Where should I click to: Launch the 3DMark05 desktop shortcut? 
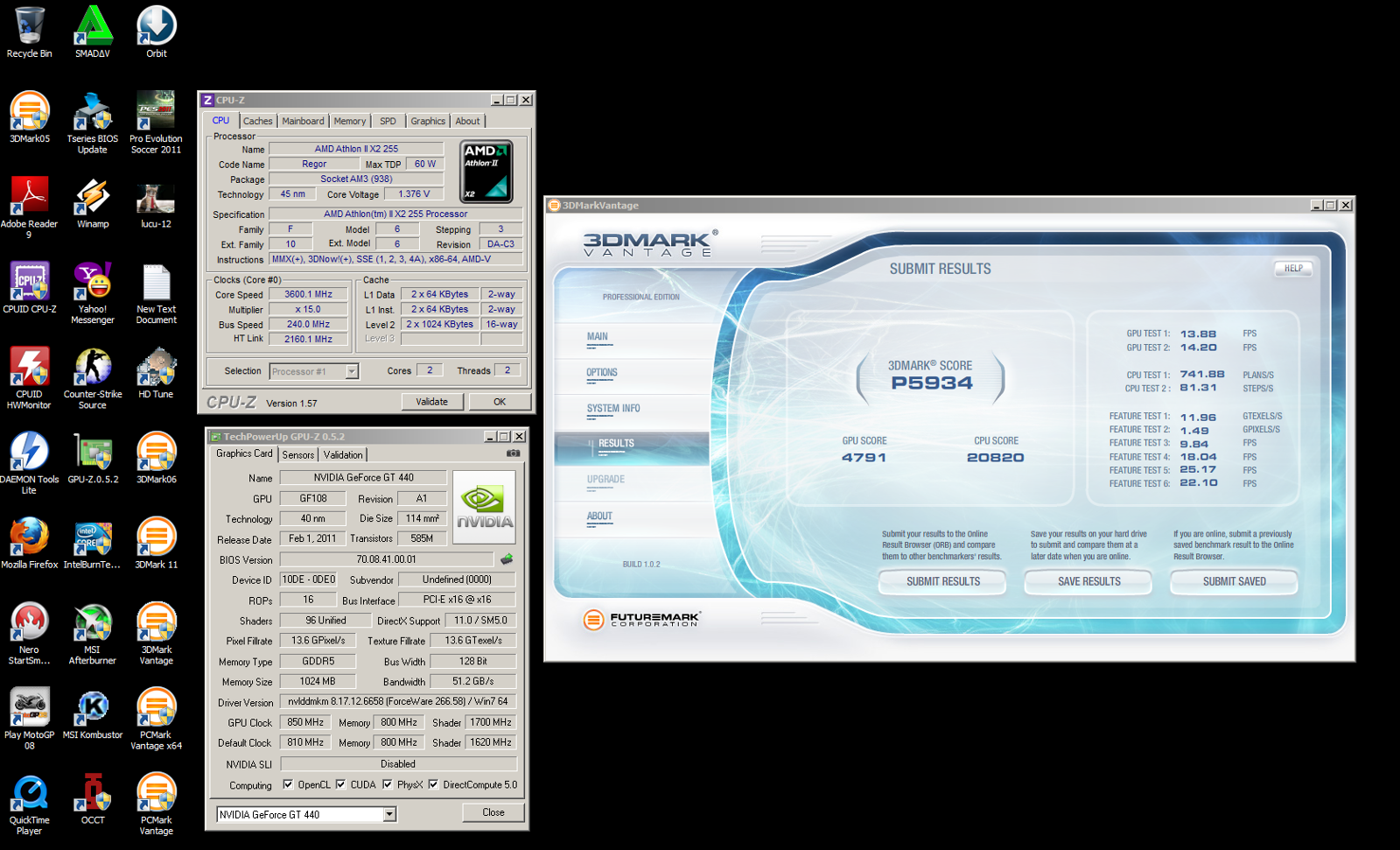click(x=29, y=116)
